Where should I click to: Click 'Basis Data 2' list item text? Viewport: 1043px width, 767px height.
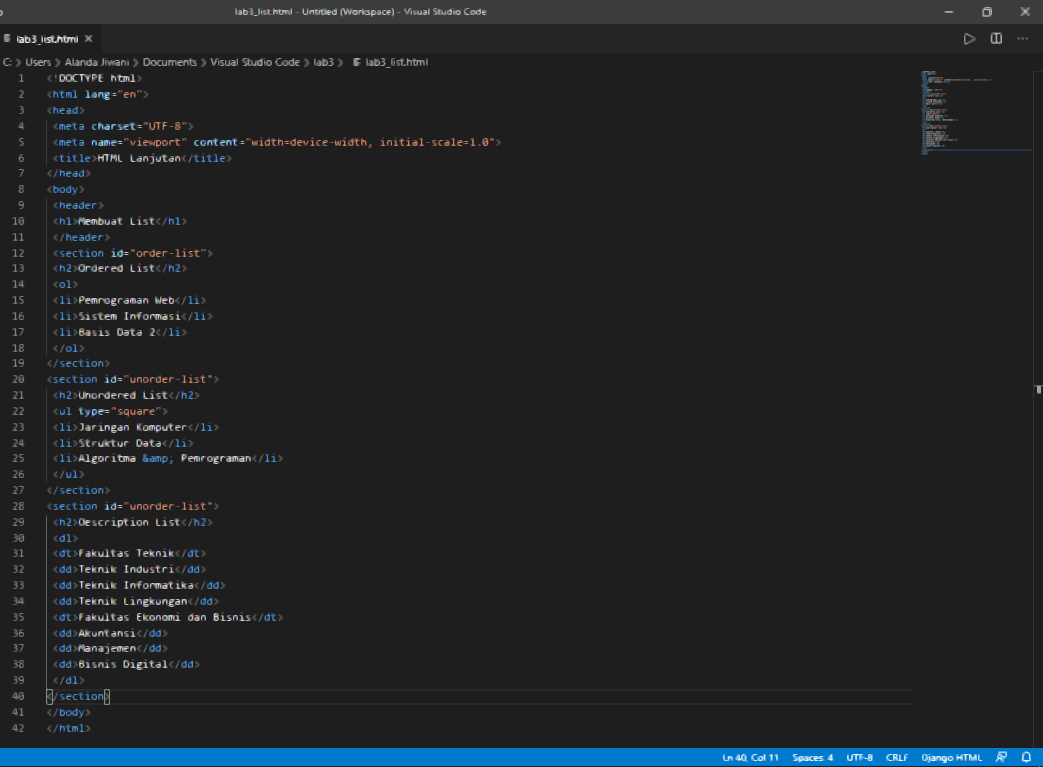pyautogui.click(x=116, y=332)
